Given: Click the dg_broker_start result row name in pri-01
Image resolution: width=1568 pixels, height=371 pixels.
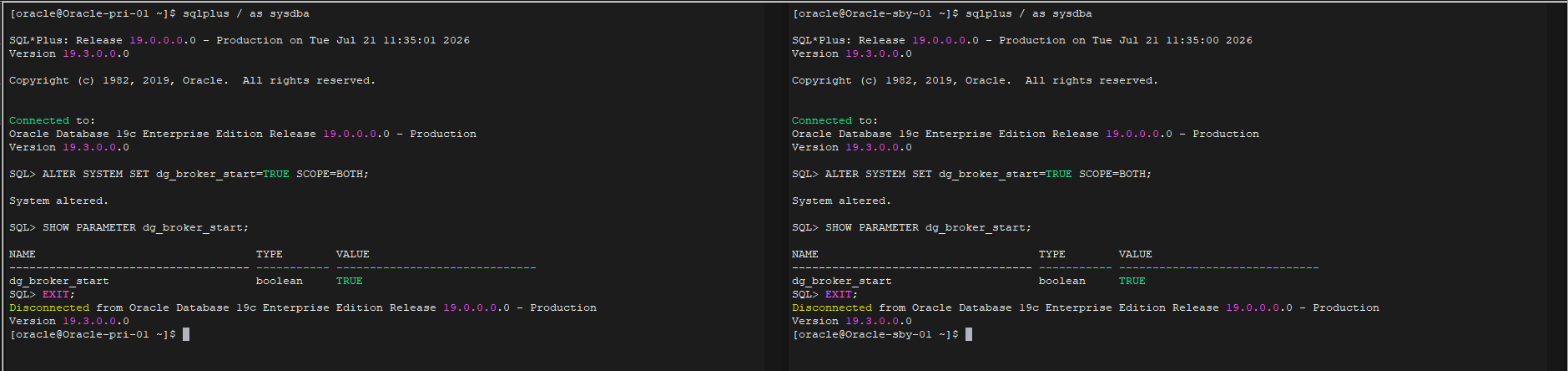Looking at the screenshot, I should 59,281.
